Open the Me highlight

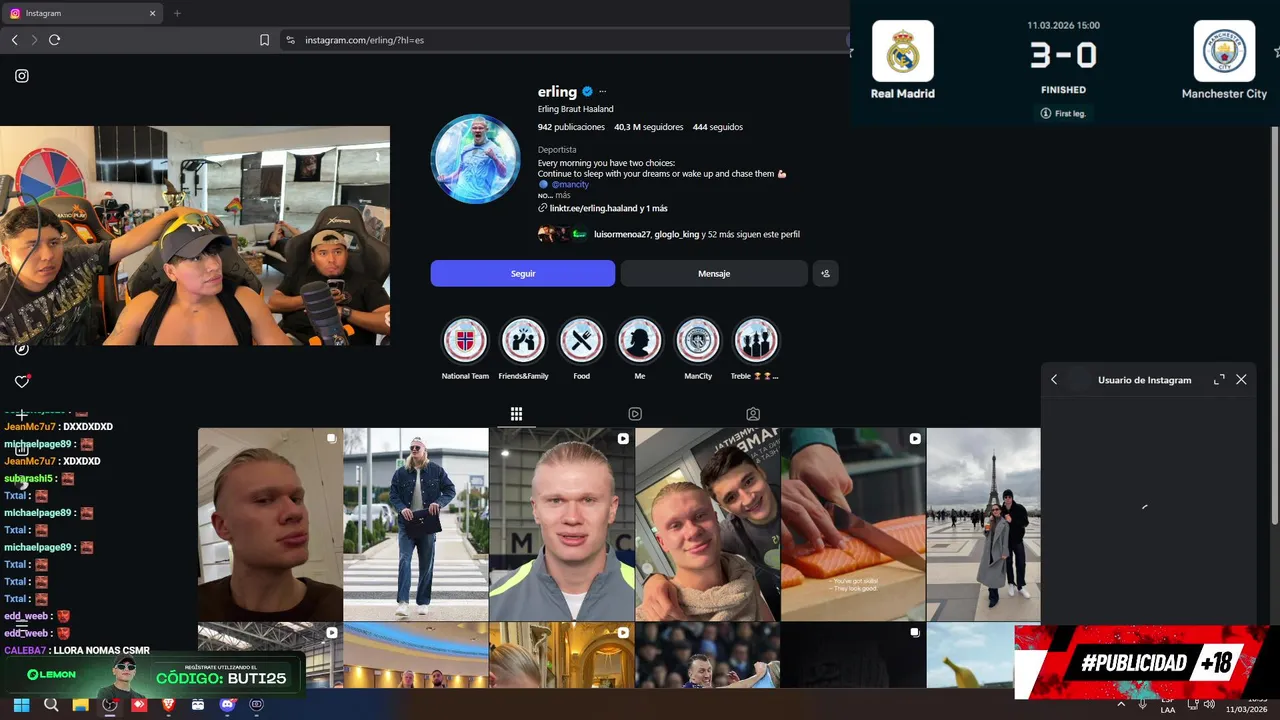pos(640,341)
